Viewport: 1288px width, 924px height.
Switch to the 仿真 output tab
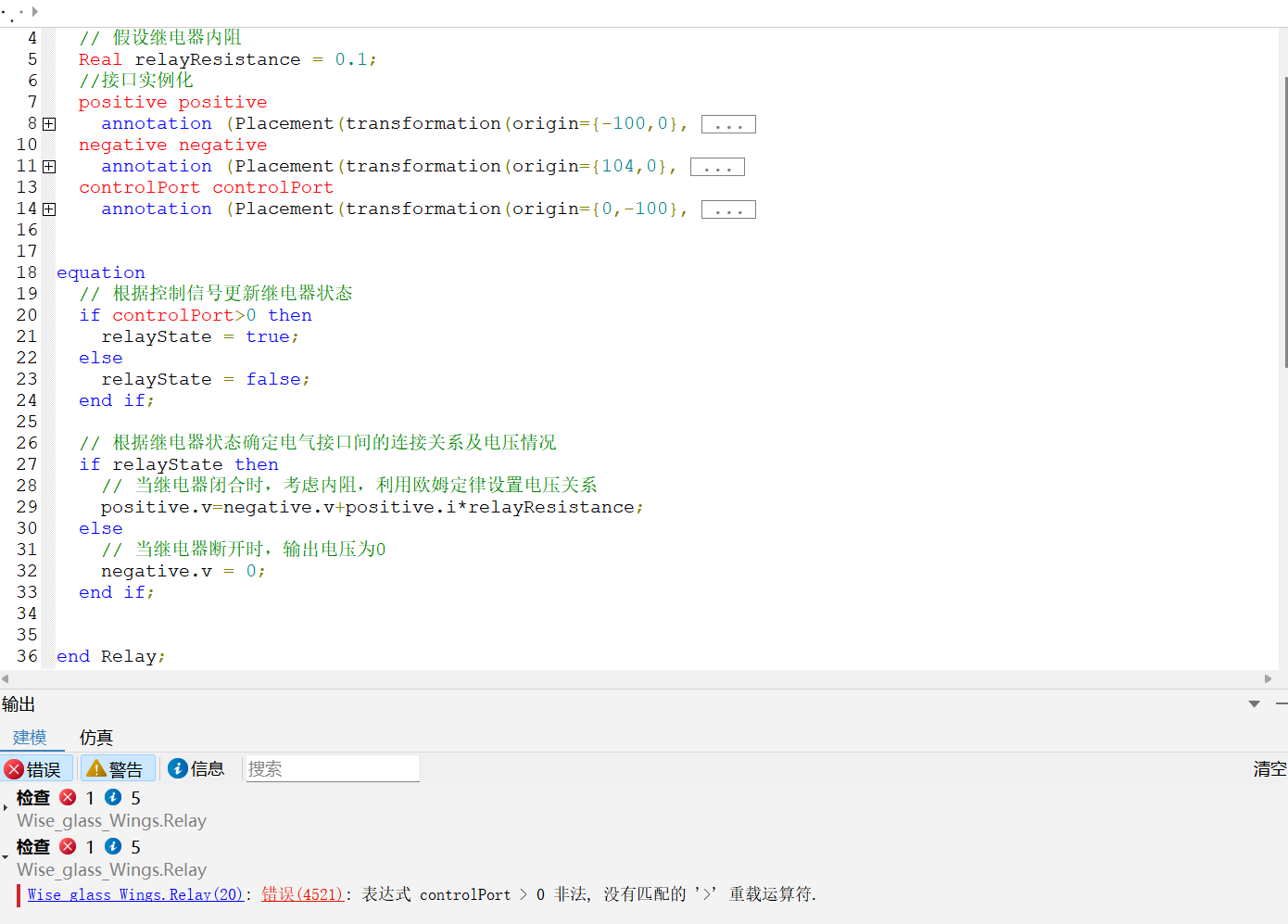(x=96, y=738)
